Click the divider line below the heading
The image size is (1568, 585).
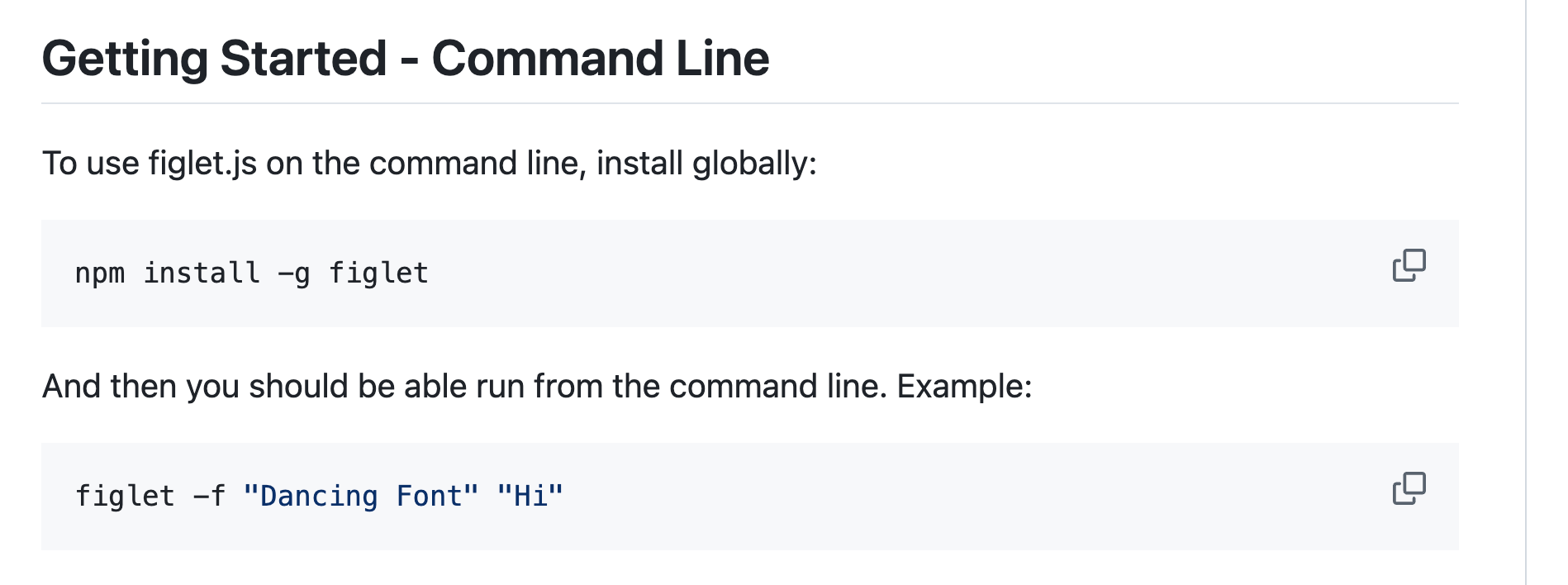coord(744,102)
